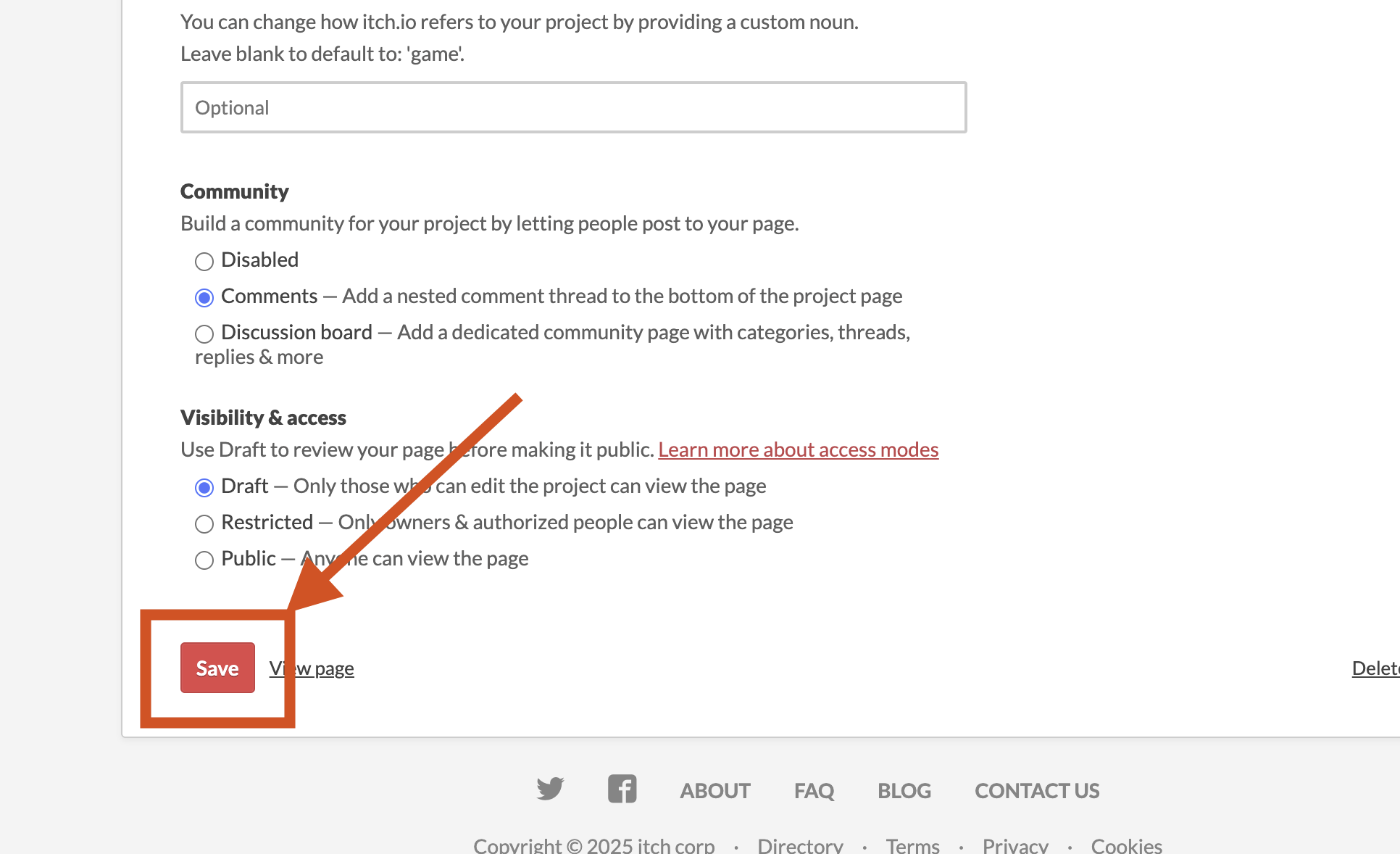1400x854 pixels.
Task: Open the View page link
Action: 312,668
